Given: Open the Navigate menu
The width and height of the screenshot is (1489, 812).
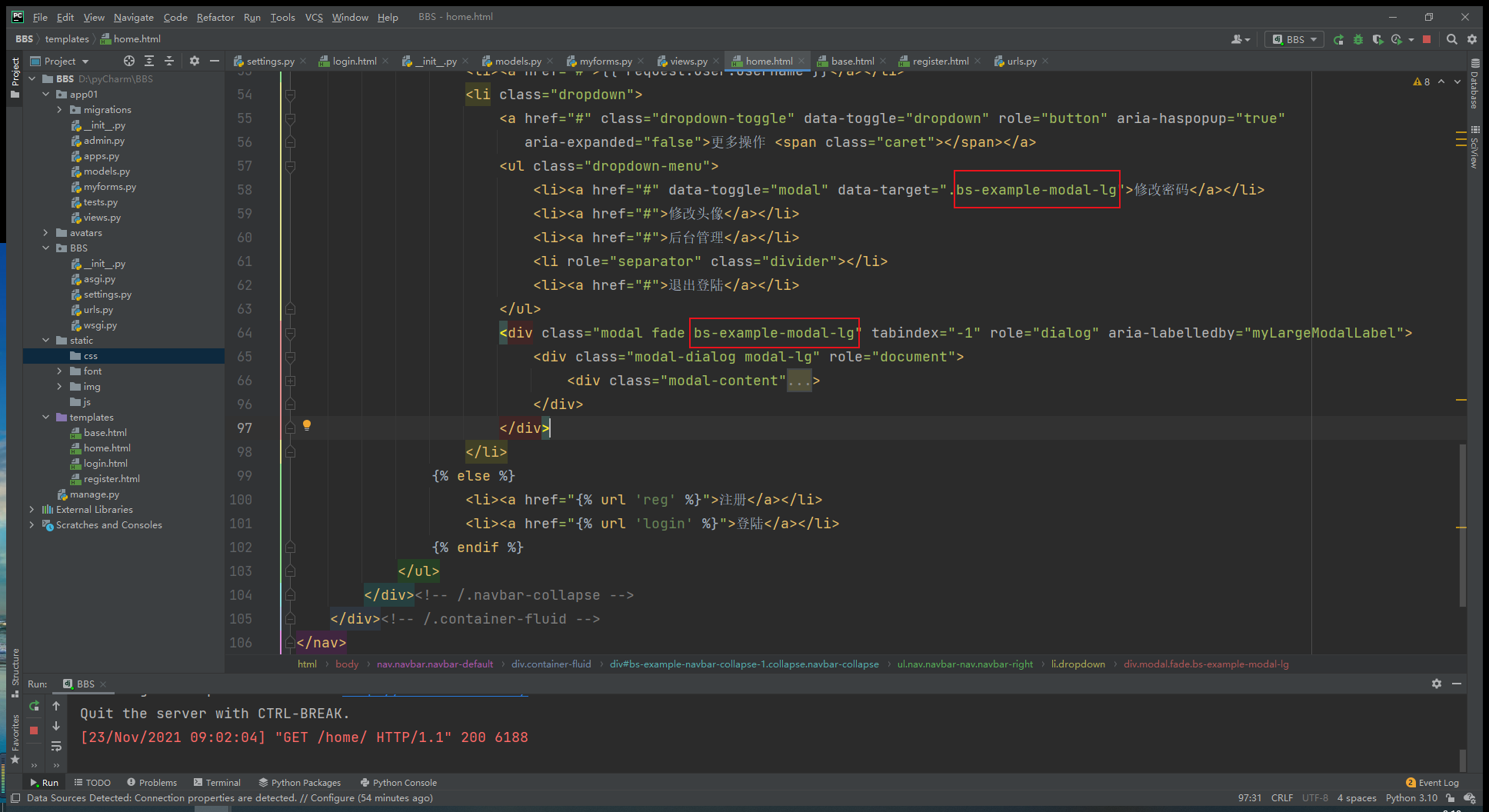Looking at the screenshot, I should 134,17.
